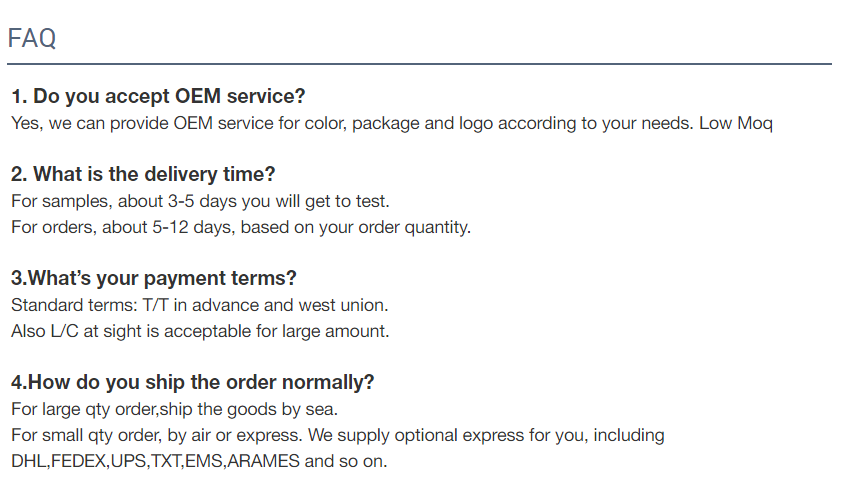Click the samples 3-5 days line
Viewport: 858px width, 484px height.
click(x=200, y=201)
